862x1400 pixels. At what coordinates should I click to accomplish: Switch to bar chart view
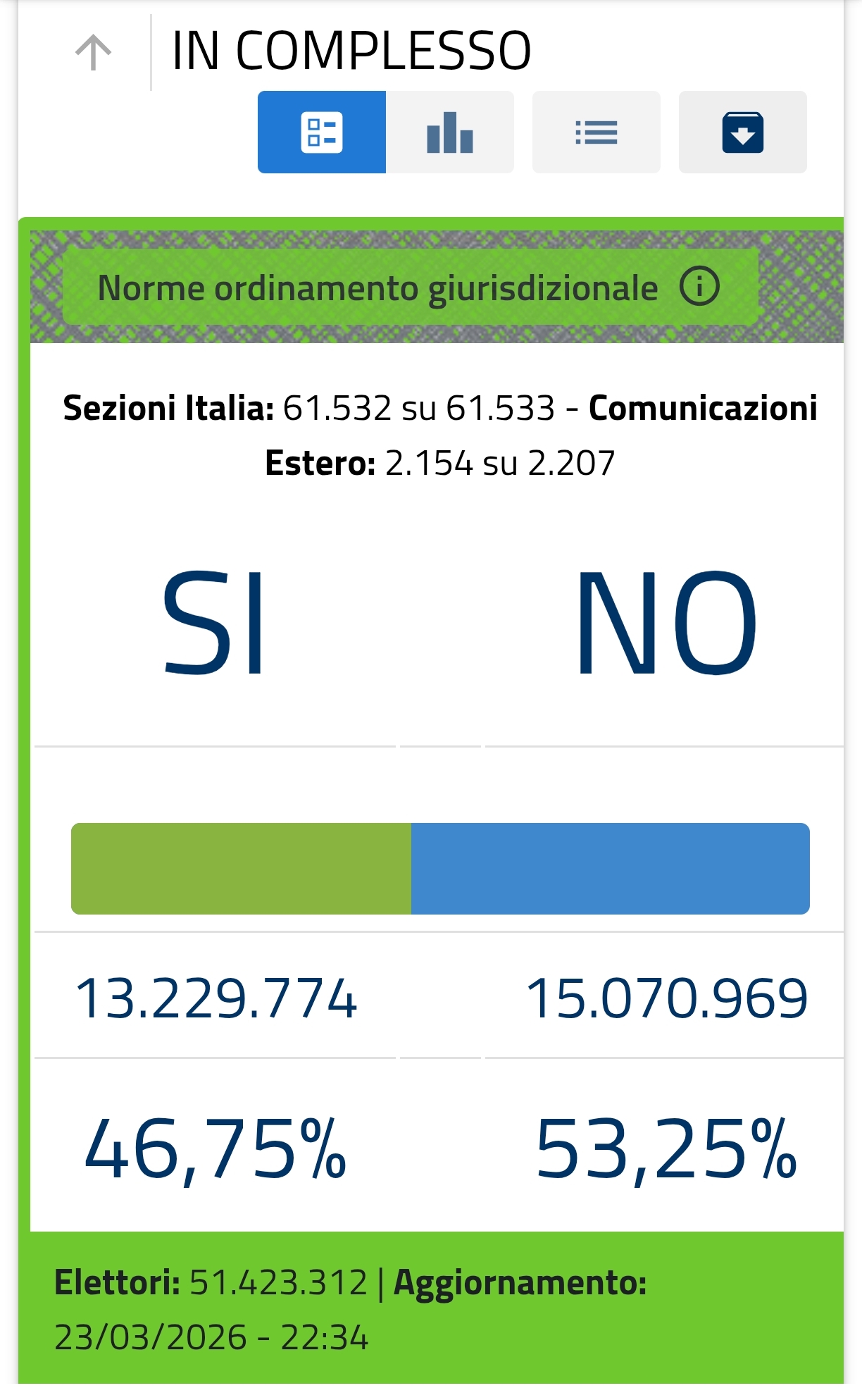449,132
